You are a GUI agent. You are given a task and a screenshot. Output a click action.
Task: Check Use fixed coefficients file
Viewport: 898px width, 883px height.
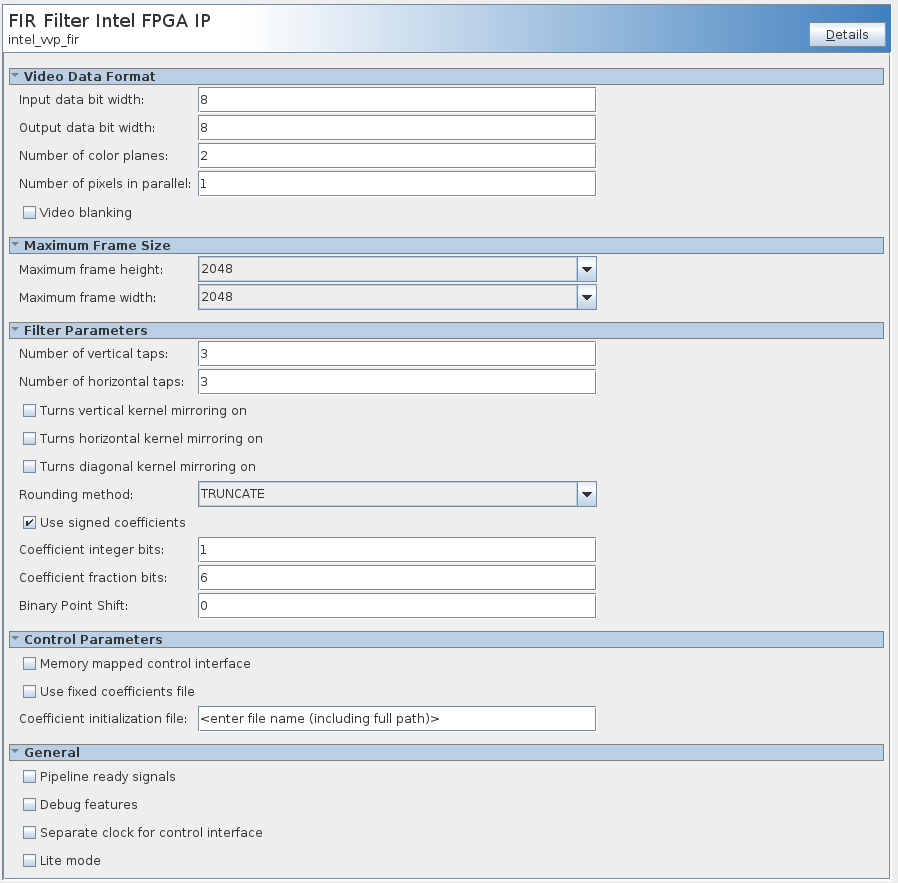click(x=29, y=692)
